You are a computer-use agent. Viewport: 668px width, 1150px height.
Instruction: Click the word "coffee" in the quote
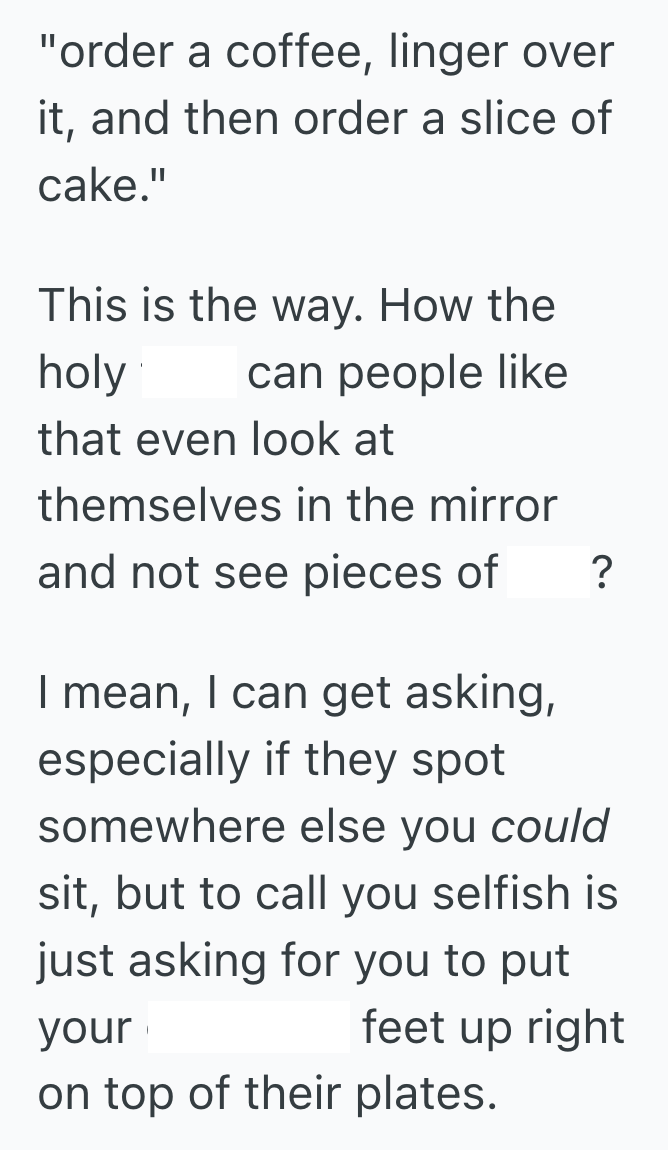[288, 52]
